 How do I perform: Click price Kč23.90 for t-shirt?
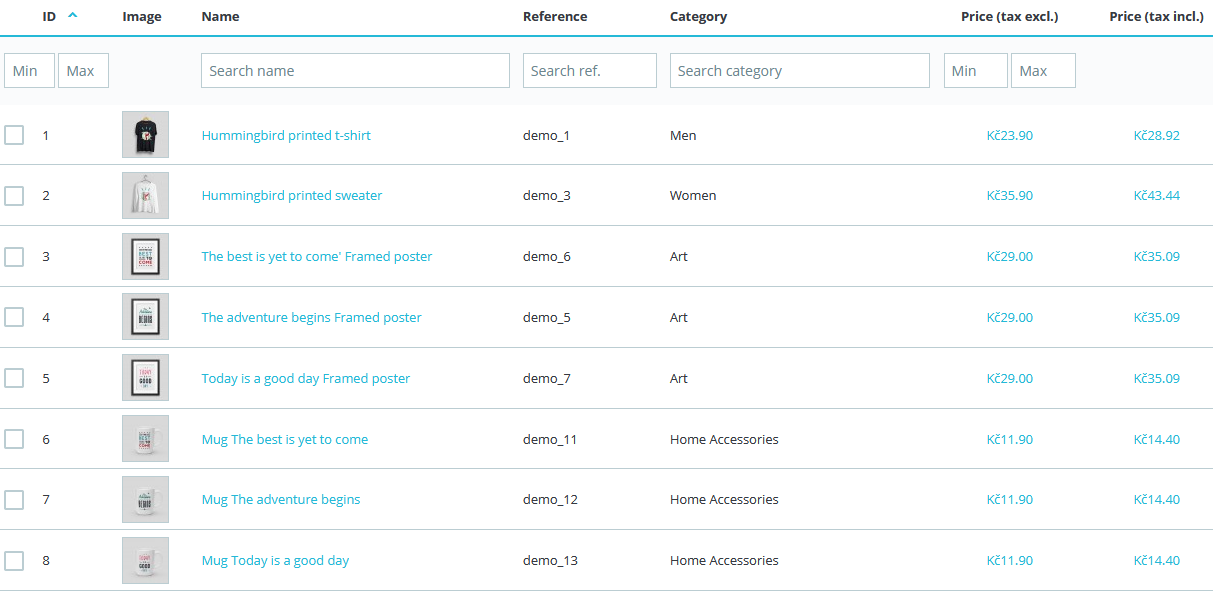coord(1010,135)
